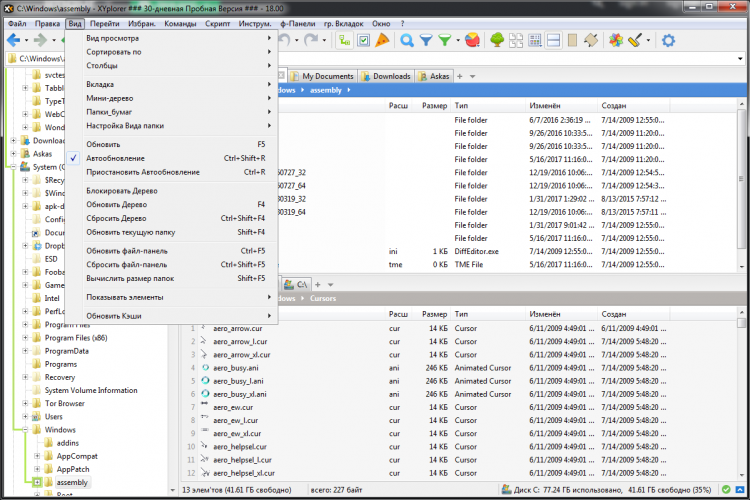Expand the Users tree node
The width and height of the screenshot is (750, 500).
pyautogui.click(x=25, y=417)
